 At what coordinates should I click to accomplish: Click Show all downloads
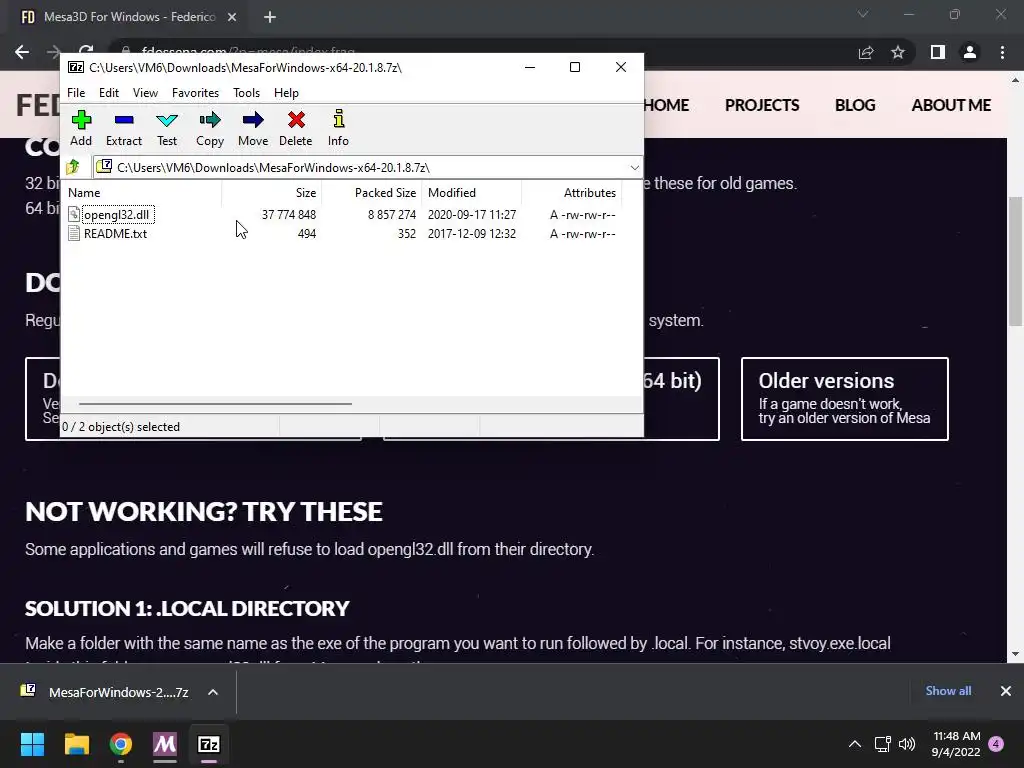pyautogui.click(x=948, y=691)
